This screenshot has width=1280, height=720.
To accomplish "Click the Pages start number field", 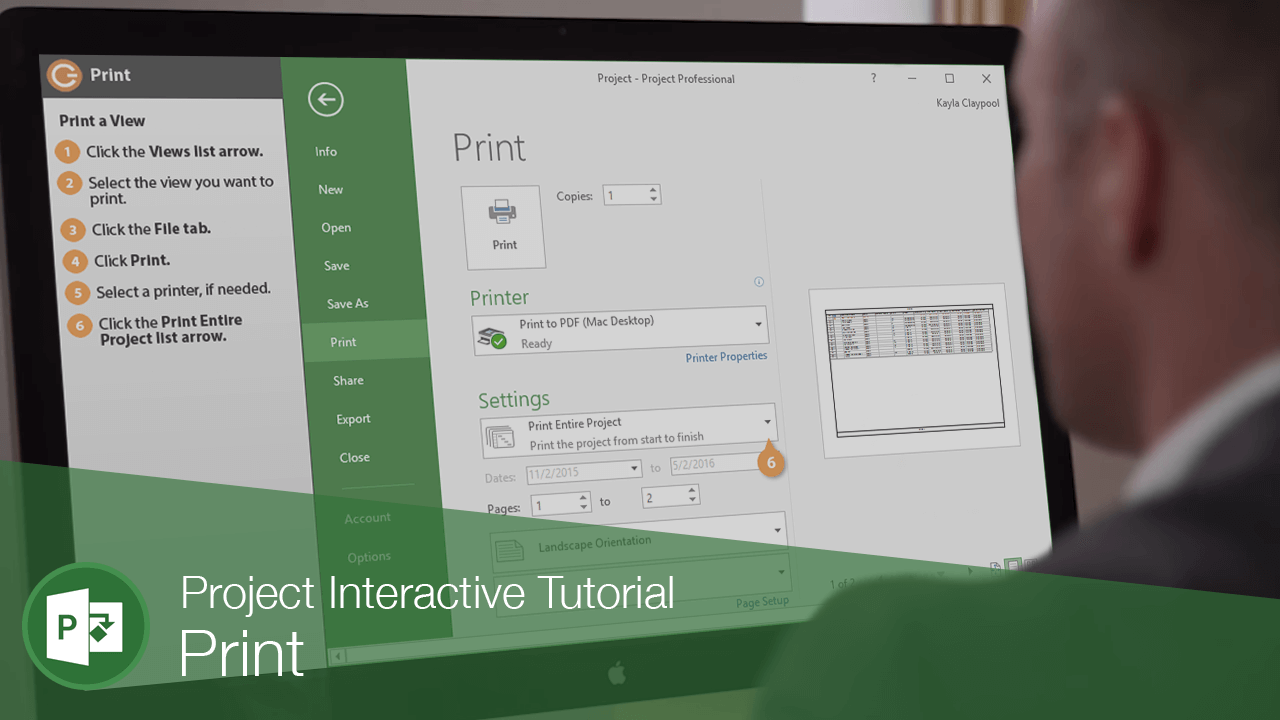I will [x=554, y=505].
